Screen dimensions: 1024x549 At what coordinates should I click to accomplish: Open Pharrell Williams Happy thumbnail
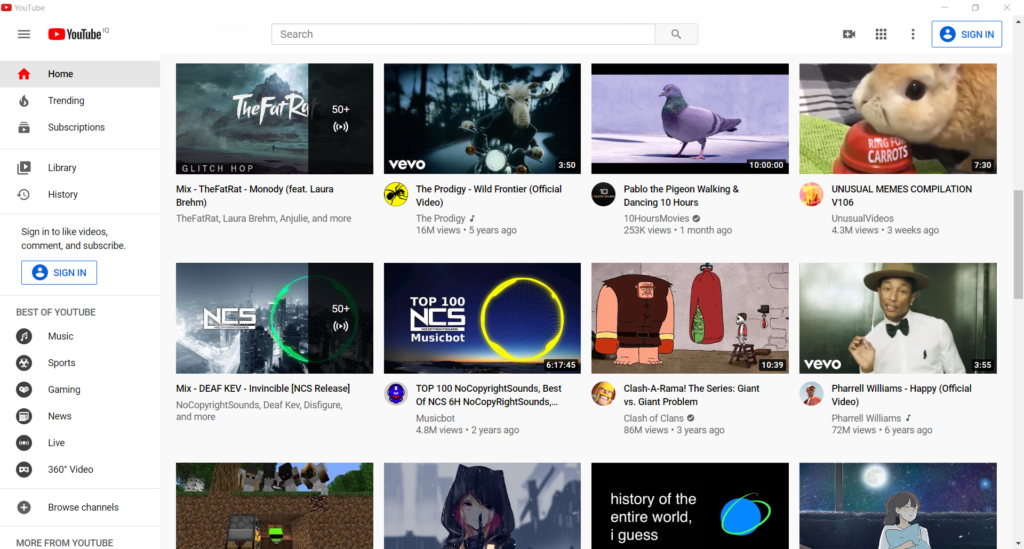[898, 319]
